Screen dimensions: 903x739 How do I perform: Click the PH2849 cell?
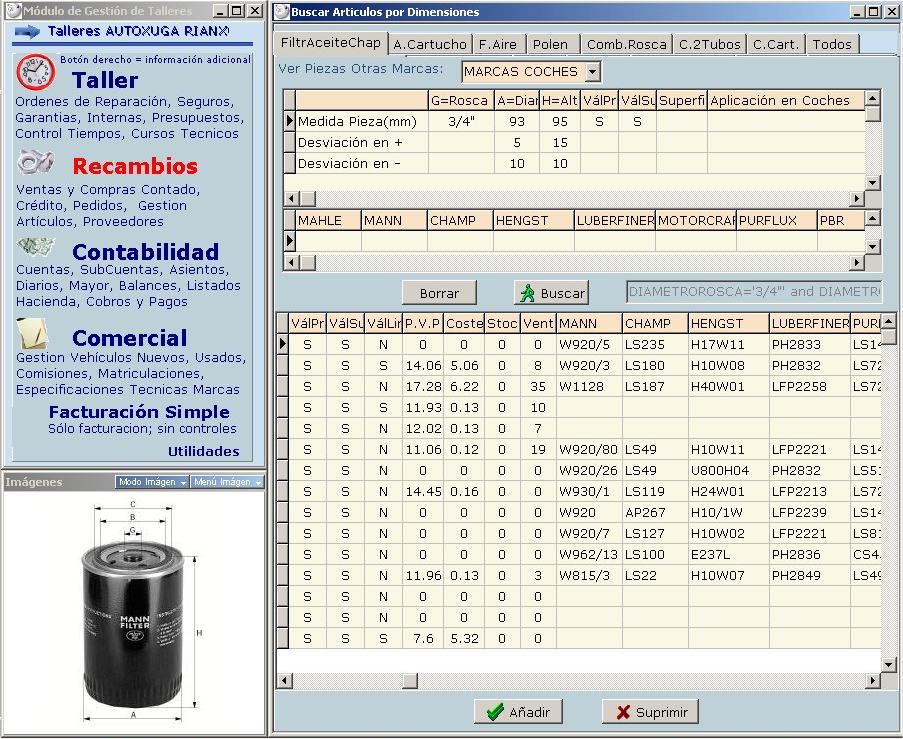[x=809, y=575]
